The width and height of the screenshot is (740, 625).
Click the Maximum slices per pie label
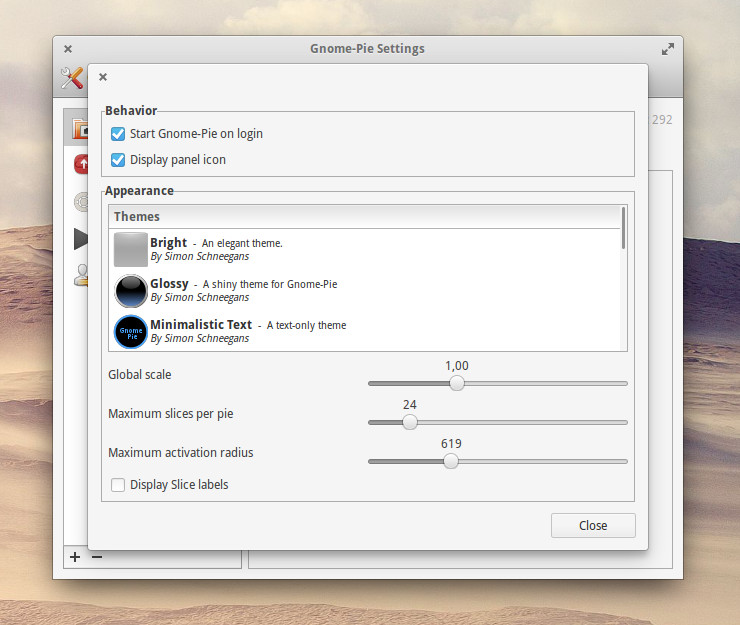tap(171, 414)
